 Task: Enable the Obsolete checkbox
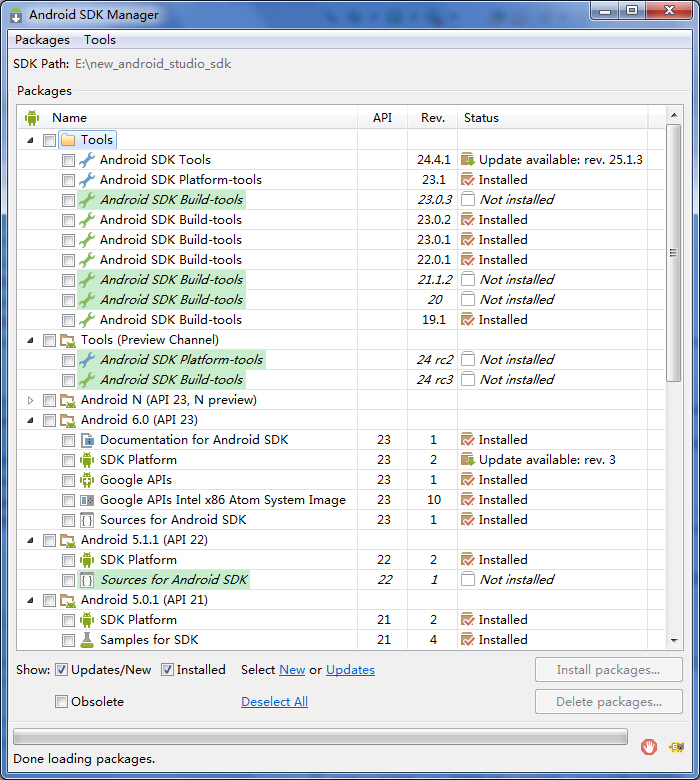(x=62, y=702)
